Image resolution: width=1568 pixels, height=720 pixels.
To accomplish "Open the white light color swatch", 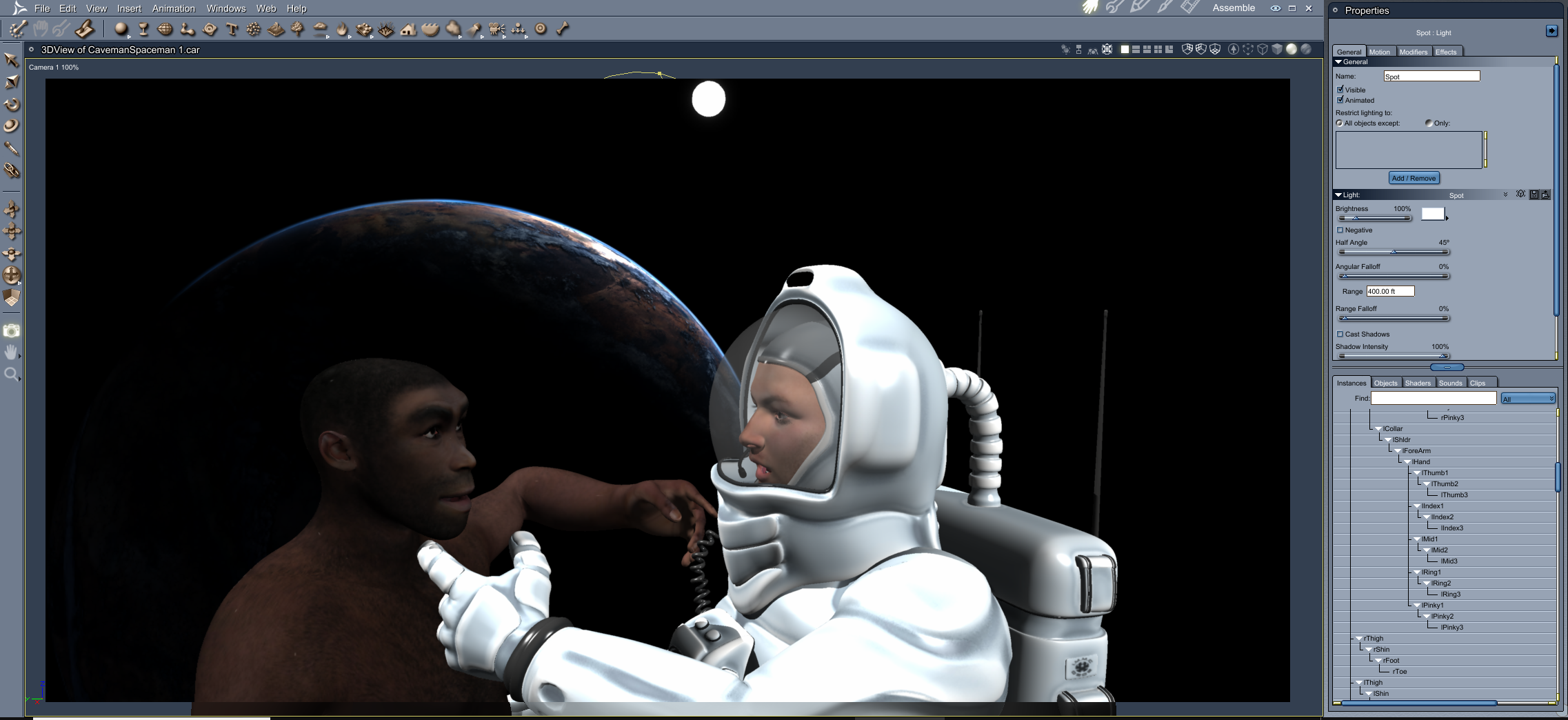I will point(1433,214).
